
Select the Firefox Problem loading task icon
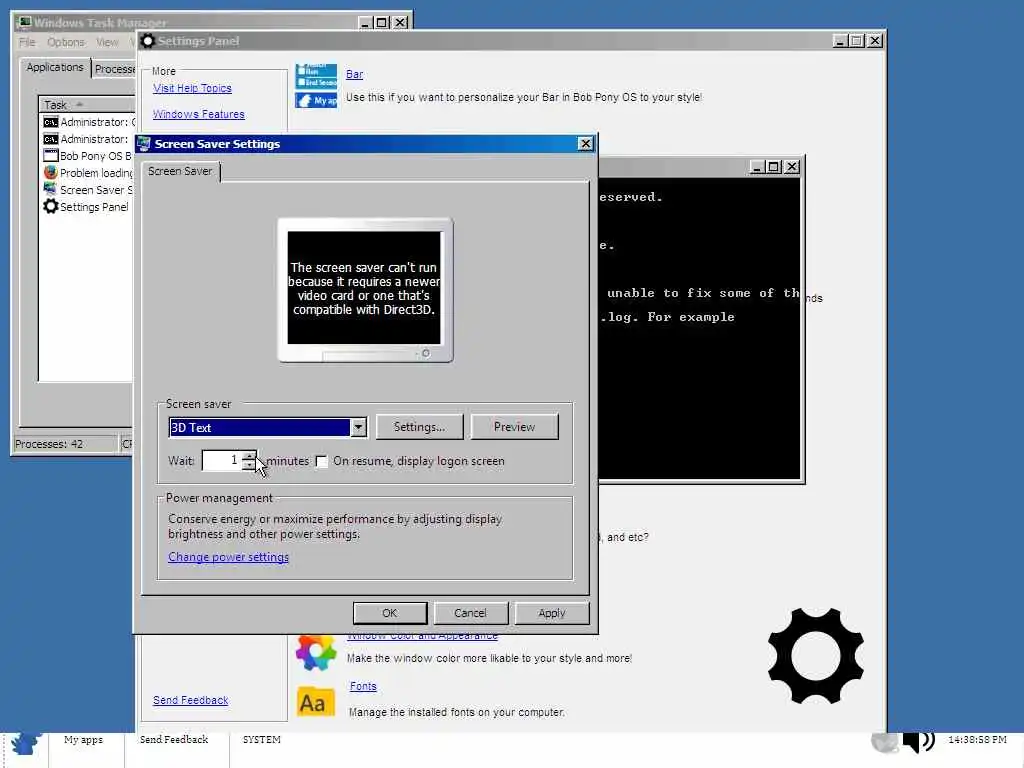(50, 173)
